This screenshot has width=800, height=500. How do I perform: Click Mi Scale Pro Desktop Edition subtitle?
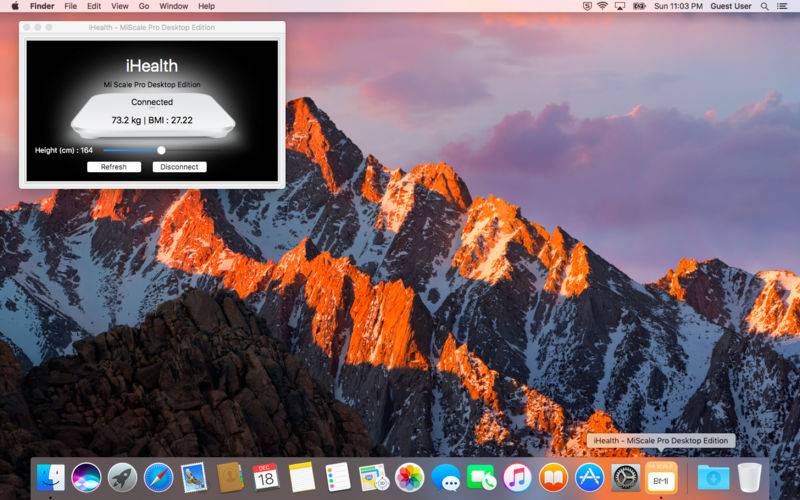(x=152, y=85)
